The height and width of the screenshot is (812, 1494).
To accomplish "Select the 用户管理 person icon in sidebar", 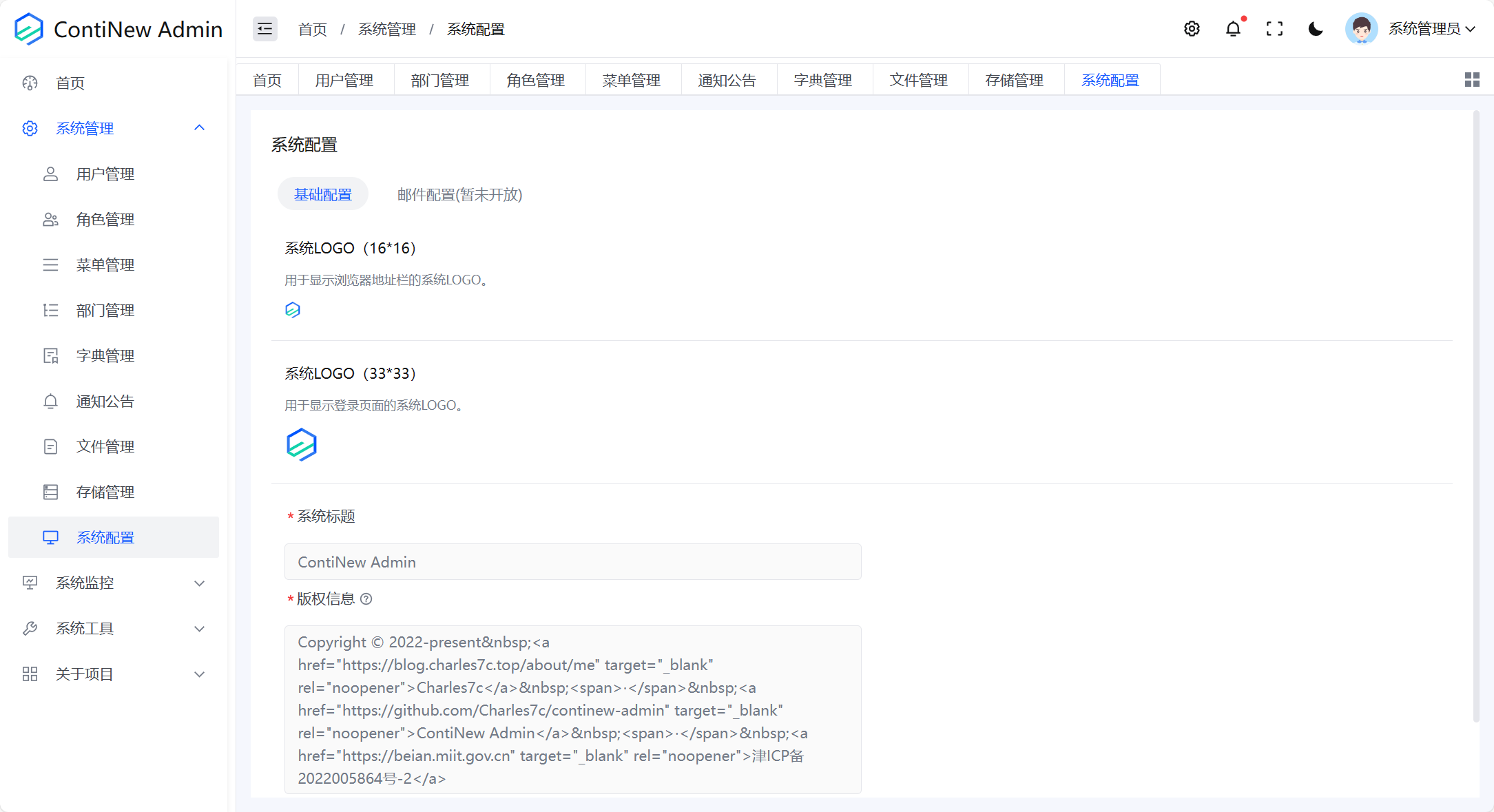I will pyautogui.click(x=50, y=174).
